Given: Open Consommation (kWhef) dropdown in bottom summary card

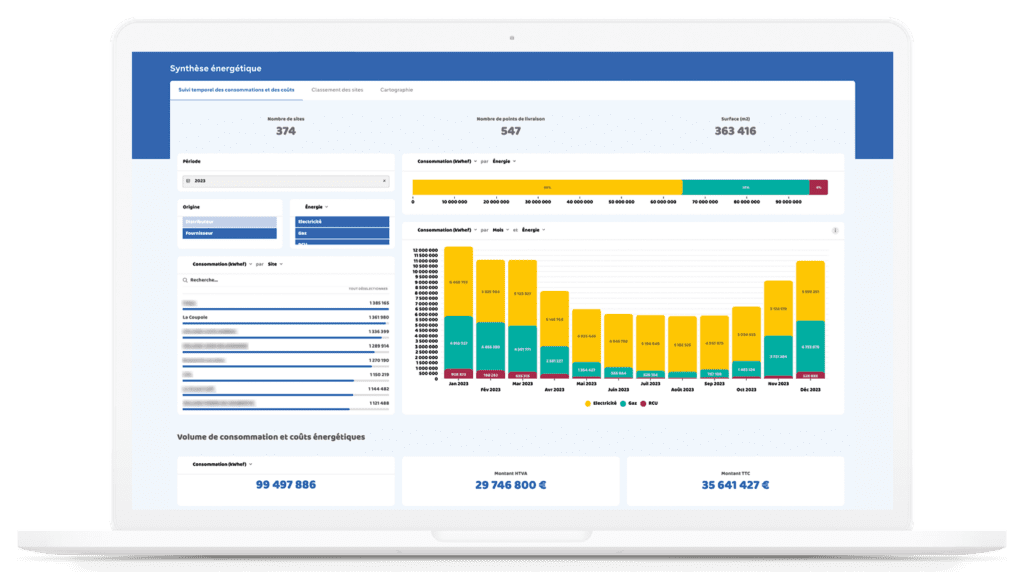Looking at the screenshot, I should click(222, 464).
